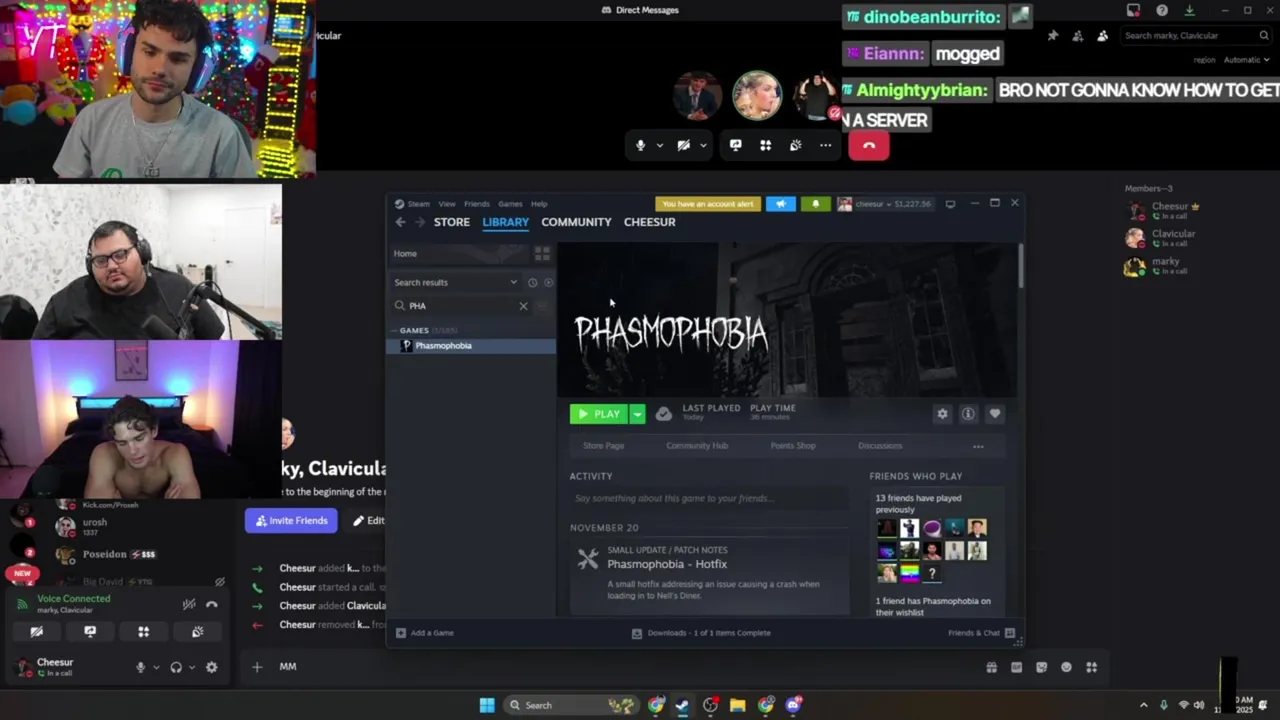Viewport: 1280px width, 720px height.
Task: Open Phasmophobia Community Hub link
Action: click(x=697, y=446)
